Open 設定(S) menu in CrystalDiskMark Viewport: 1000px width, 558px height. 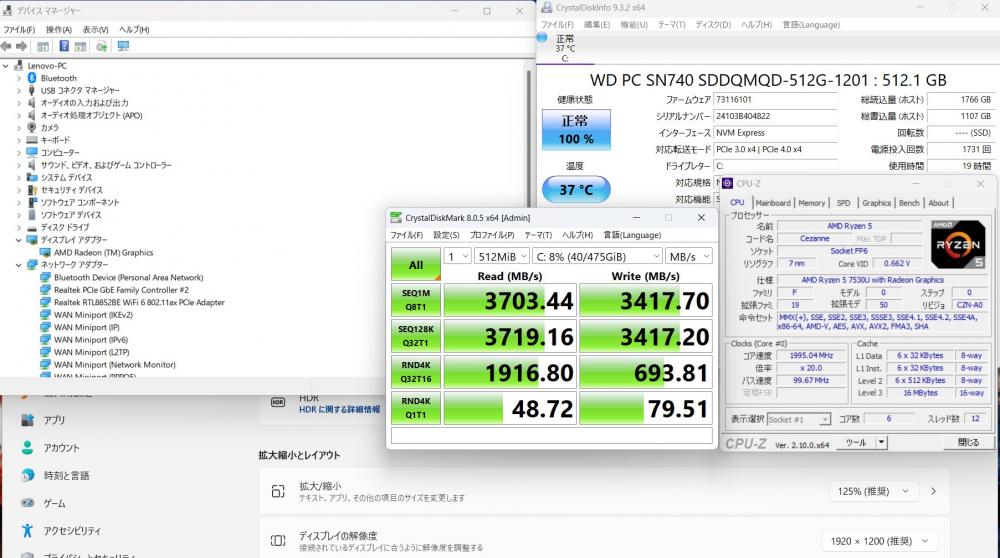[x=446, y=235]
